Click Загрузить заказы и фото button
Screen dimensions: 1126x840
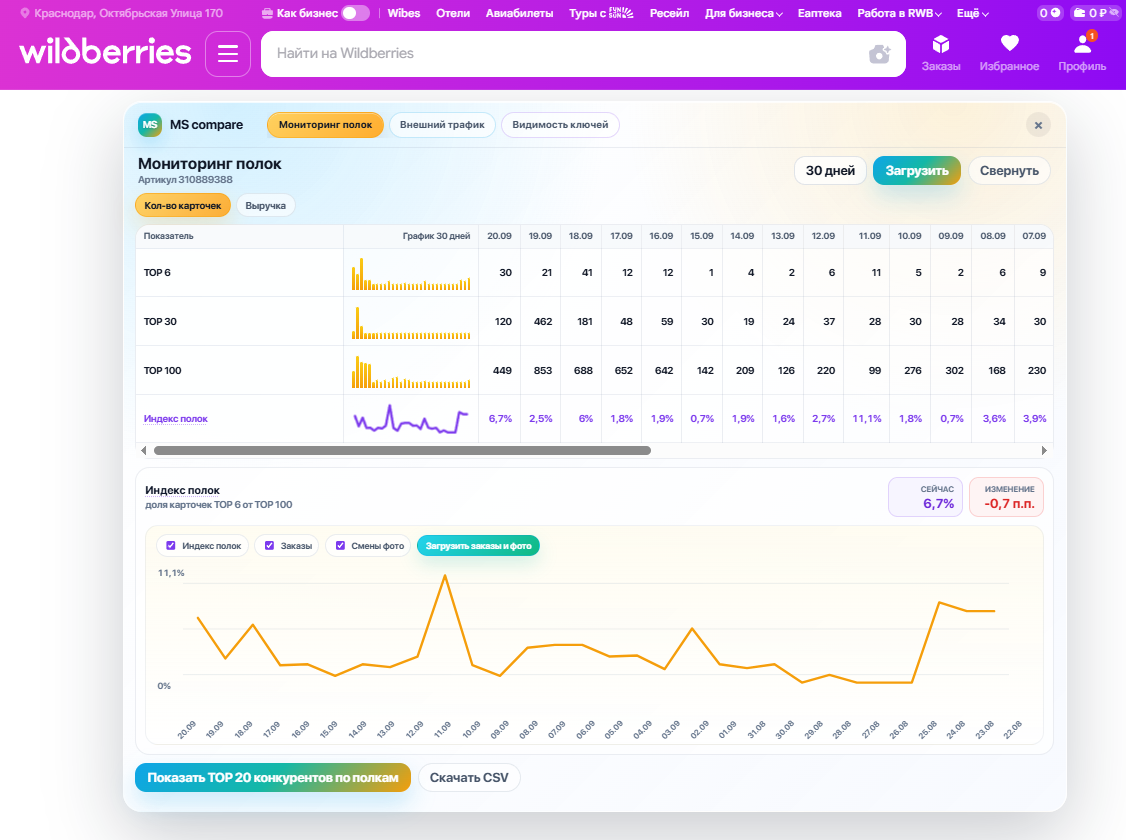[478, 546]
